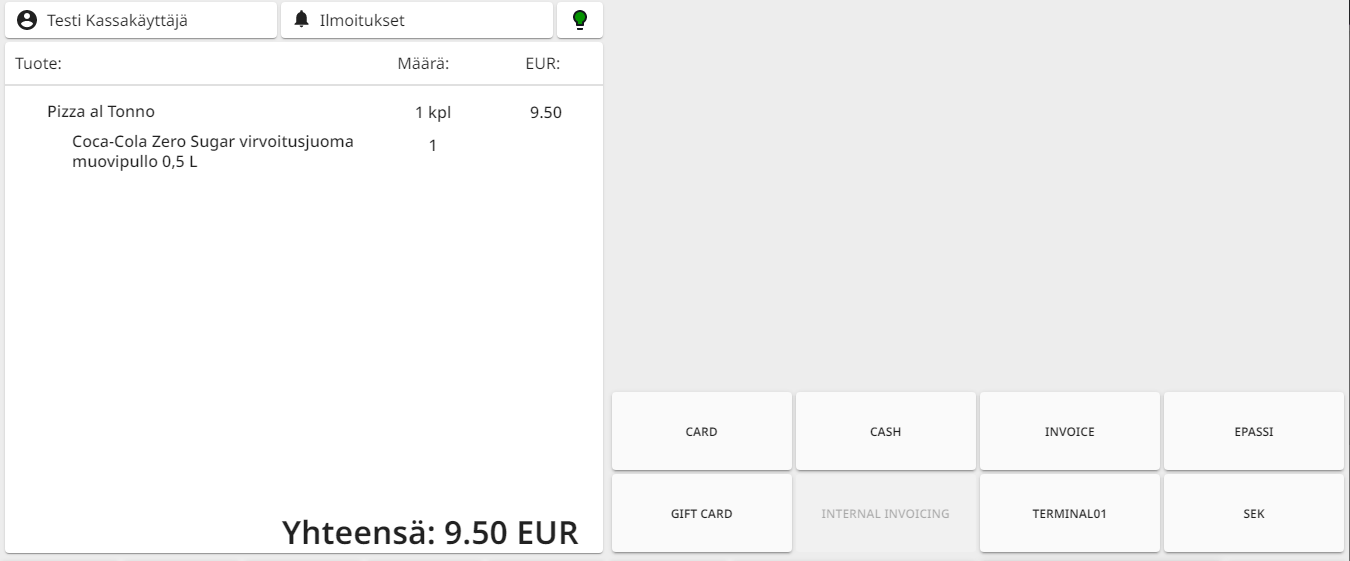Select GIFT CARD payment
1350x561 pixels.
701,514
